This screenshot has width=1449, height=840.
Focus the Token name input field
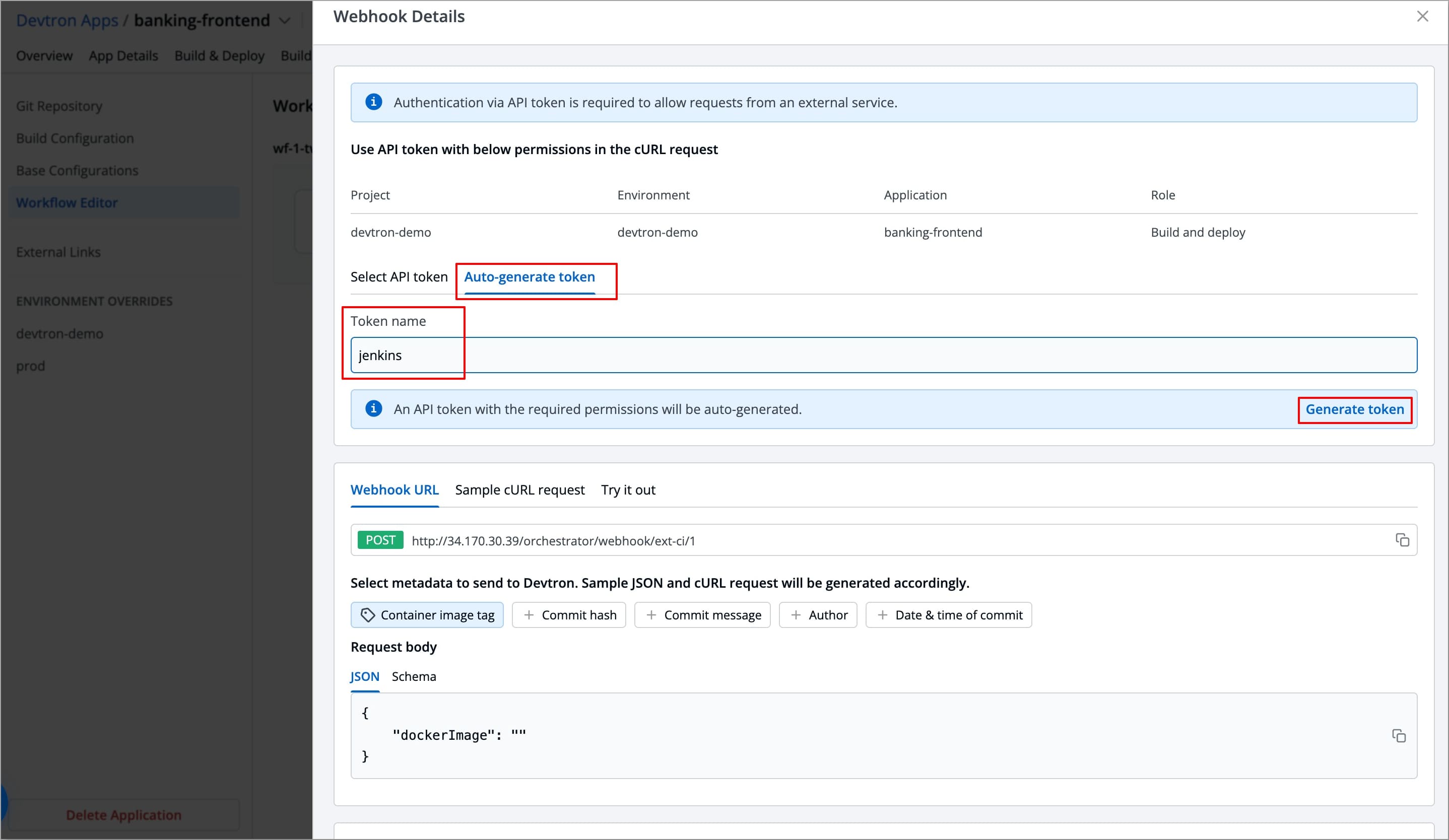883,355
